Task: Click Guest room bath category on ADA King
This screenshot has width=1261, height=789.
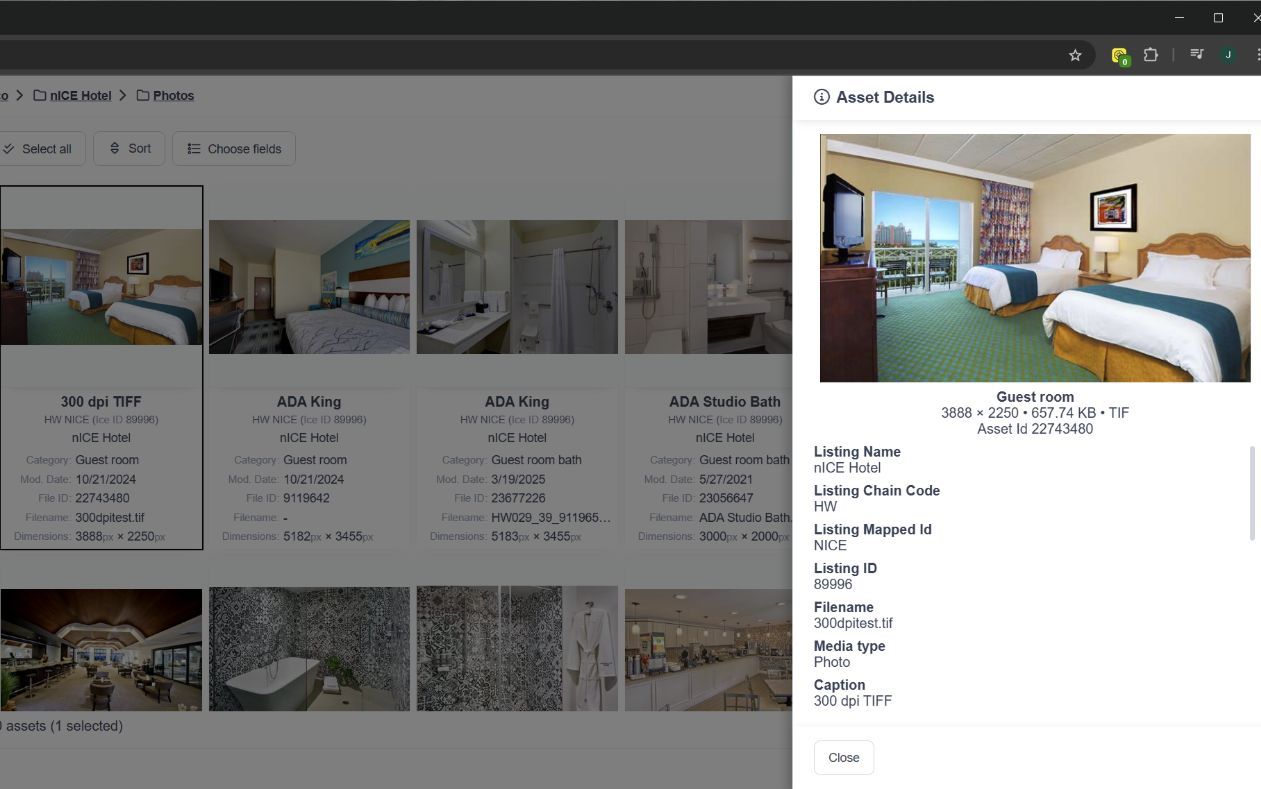Action: point(536,460)
